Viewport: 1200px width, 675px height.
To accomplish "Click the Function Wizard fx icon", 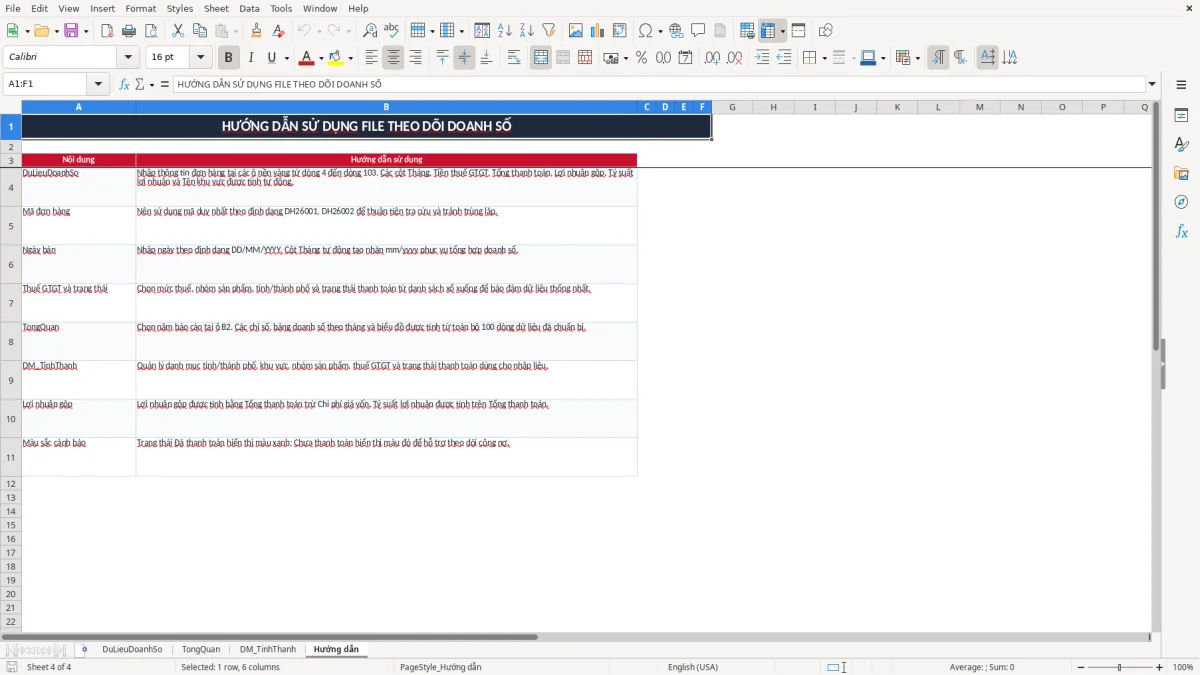I will [x=125, y=85].
